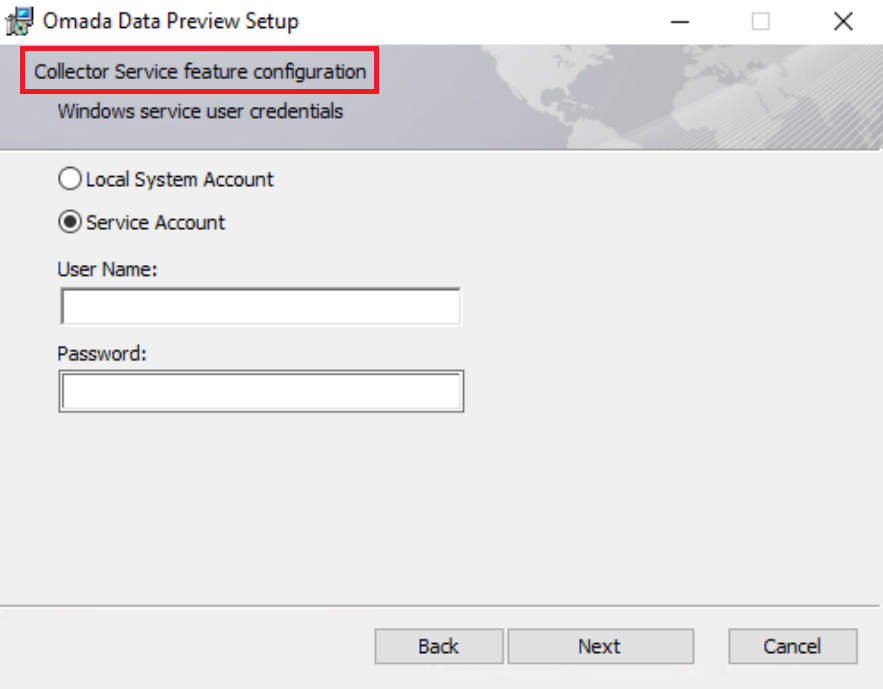
Task: Click the 'Service Account' label text
Action: click(x=155, y=222)
